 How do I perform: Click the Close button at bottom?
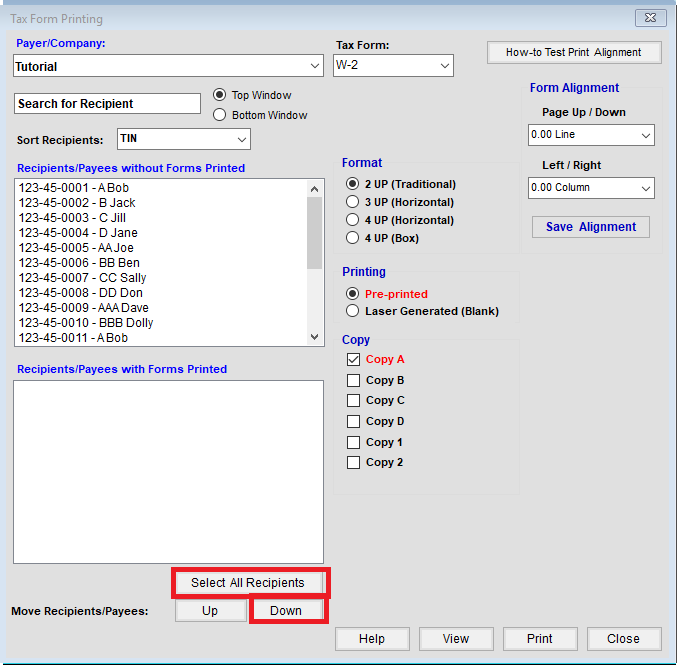[x=624, y=639]
